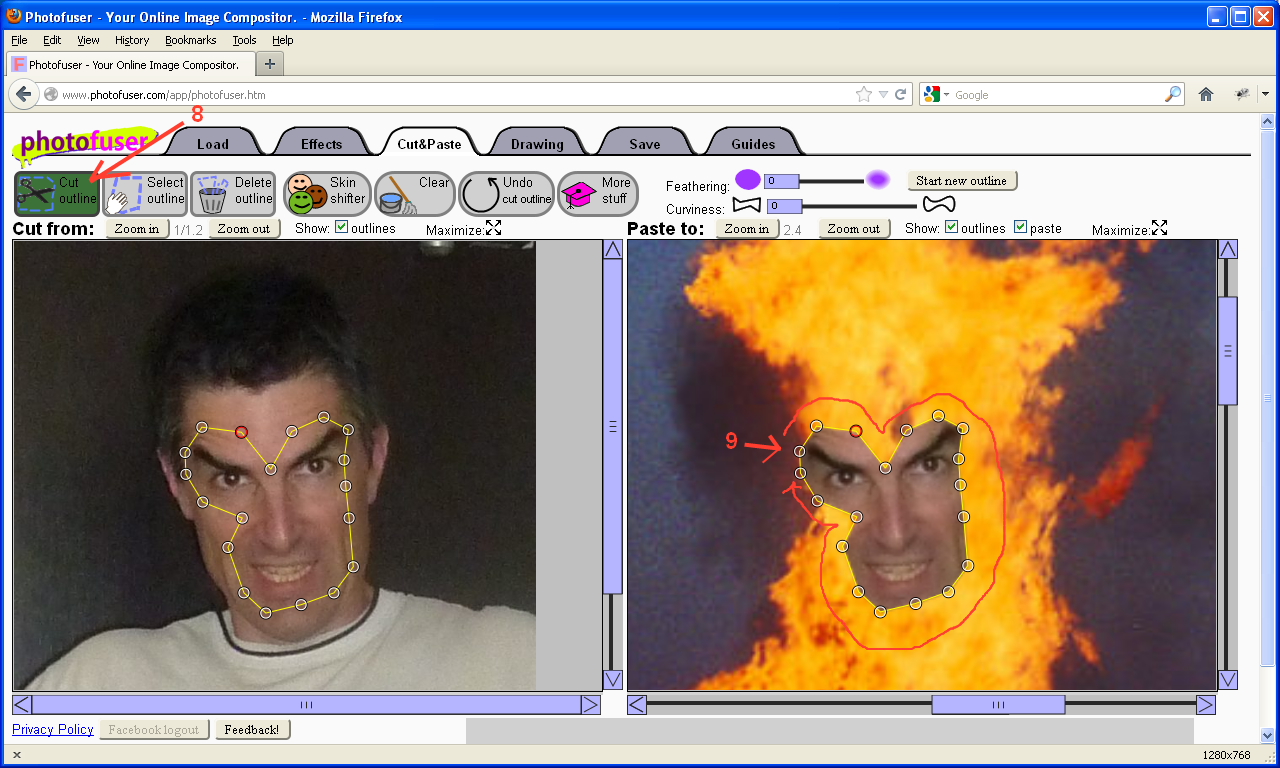Image resolution: width=1280 pixels, height=768 pixels.
Task: Zoom out on Cut from image
Action: click(x=244, y=228)
